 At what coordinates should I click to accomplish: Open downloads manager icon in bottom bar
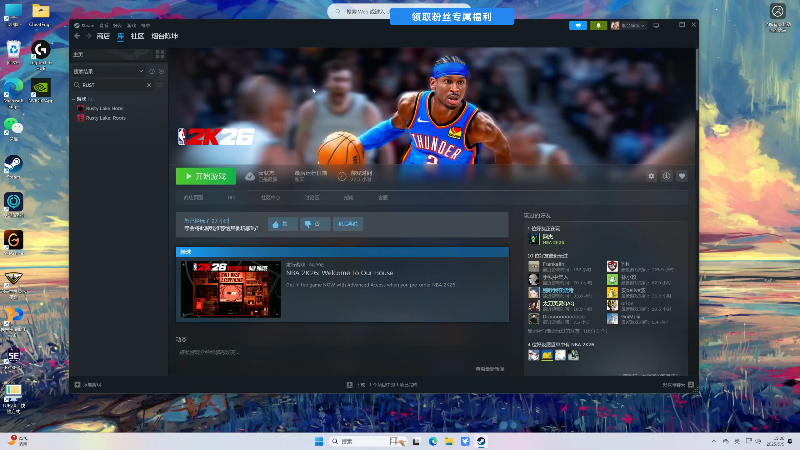click(349, 385)
